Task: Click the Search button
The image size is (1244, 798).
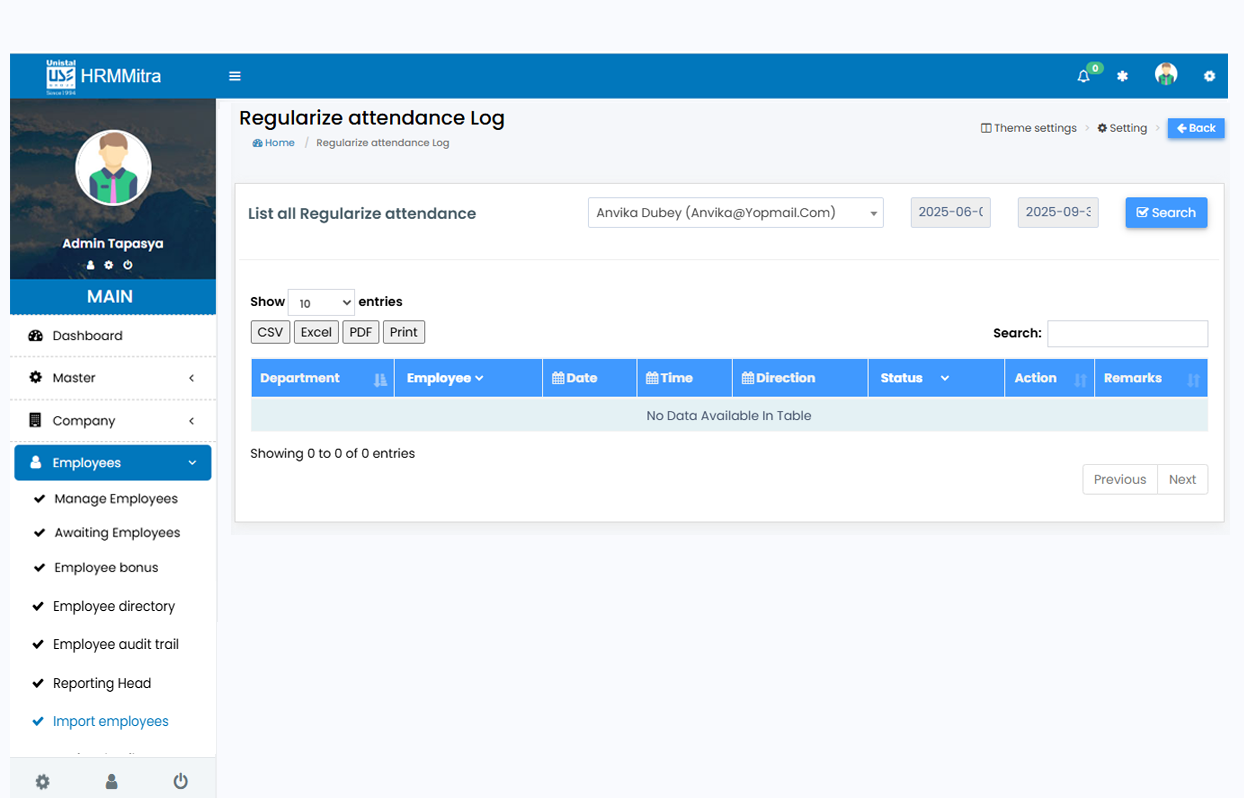Action: pos(1166,213)
